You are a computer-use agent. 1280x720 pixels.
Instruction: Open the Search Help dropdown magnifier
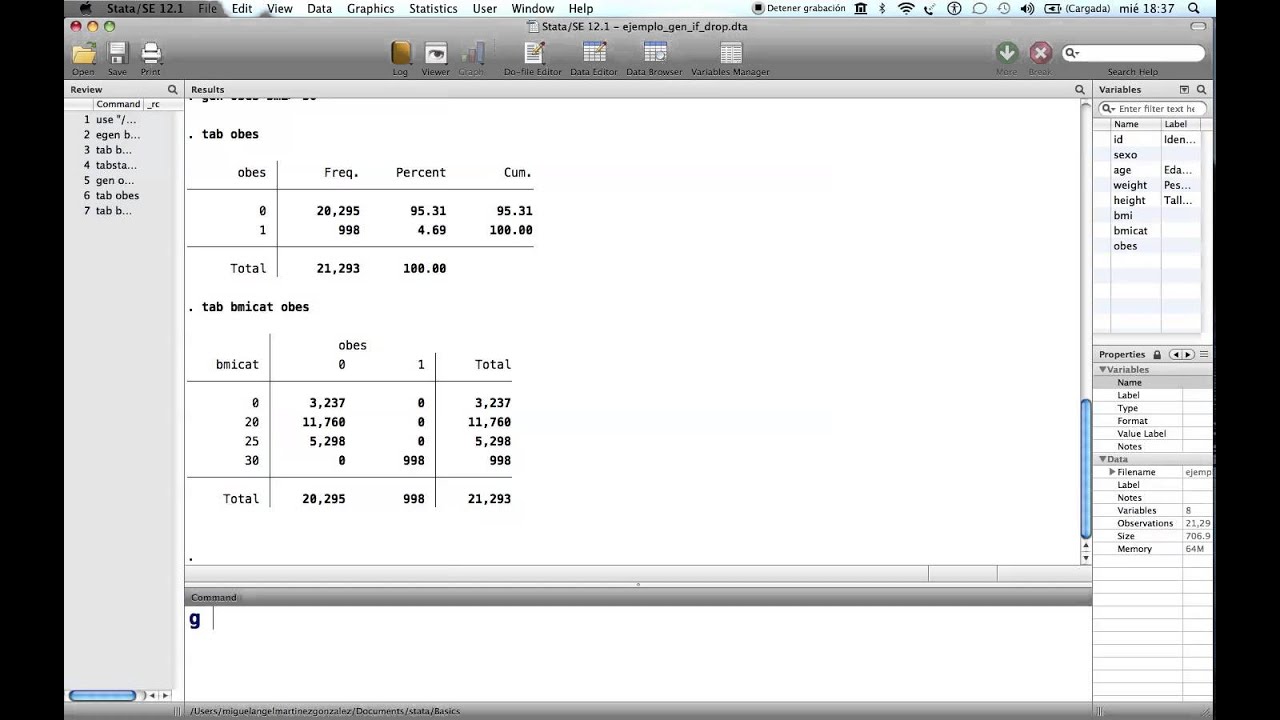[1072, 53]
